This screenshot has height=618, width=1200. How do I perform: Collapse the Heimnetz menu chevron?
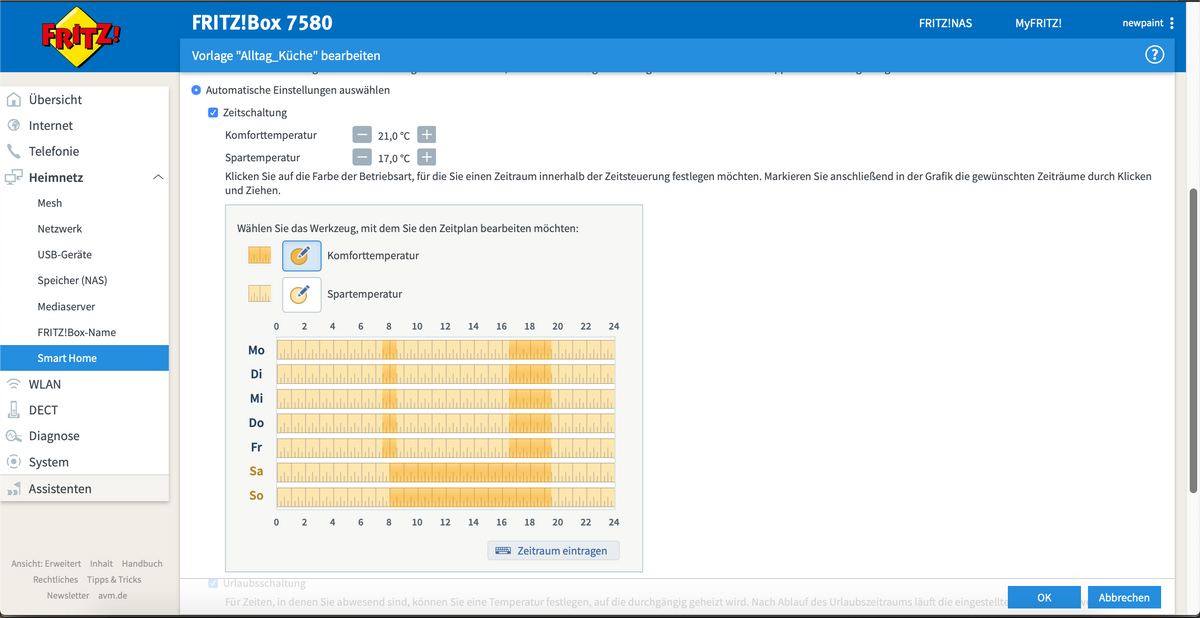click(x=157, y=177)
